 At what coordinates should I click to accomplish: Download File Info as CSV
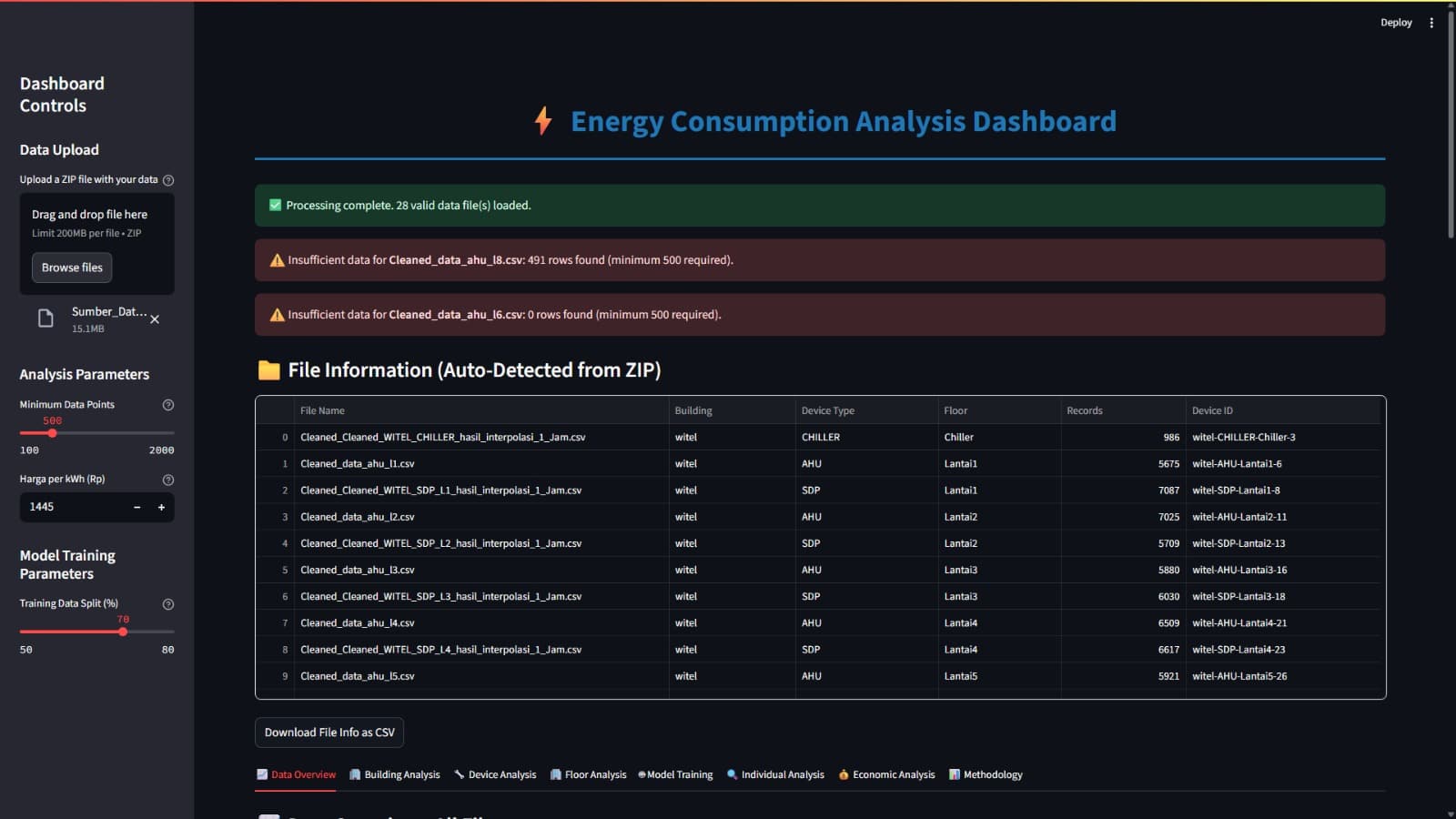coord(329,733)
